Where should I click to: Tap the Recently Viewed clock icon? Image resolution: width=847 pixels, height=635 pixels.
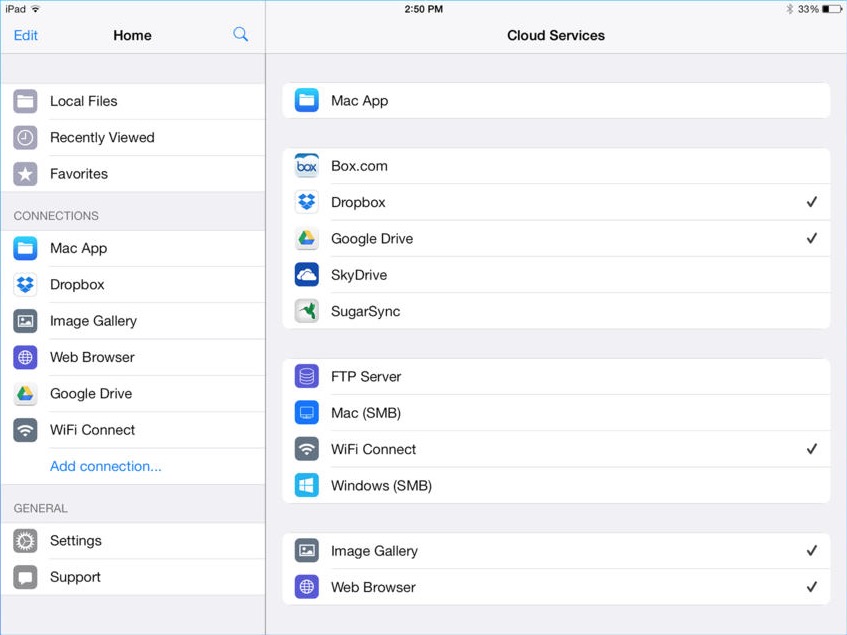pyautogui.click(x=25, y=138)
